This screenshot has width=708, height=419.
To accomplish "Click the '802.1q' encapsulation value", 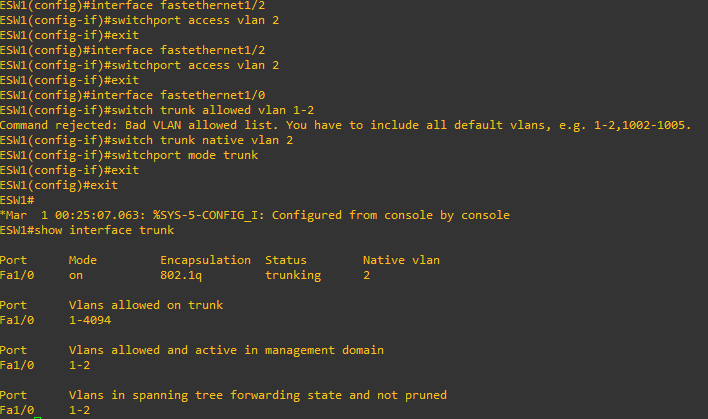I will tap(181, 275).
